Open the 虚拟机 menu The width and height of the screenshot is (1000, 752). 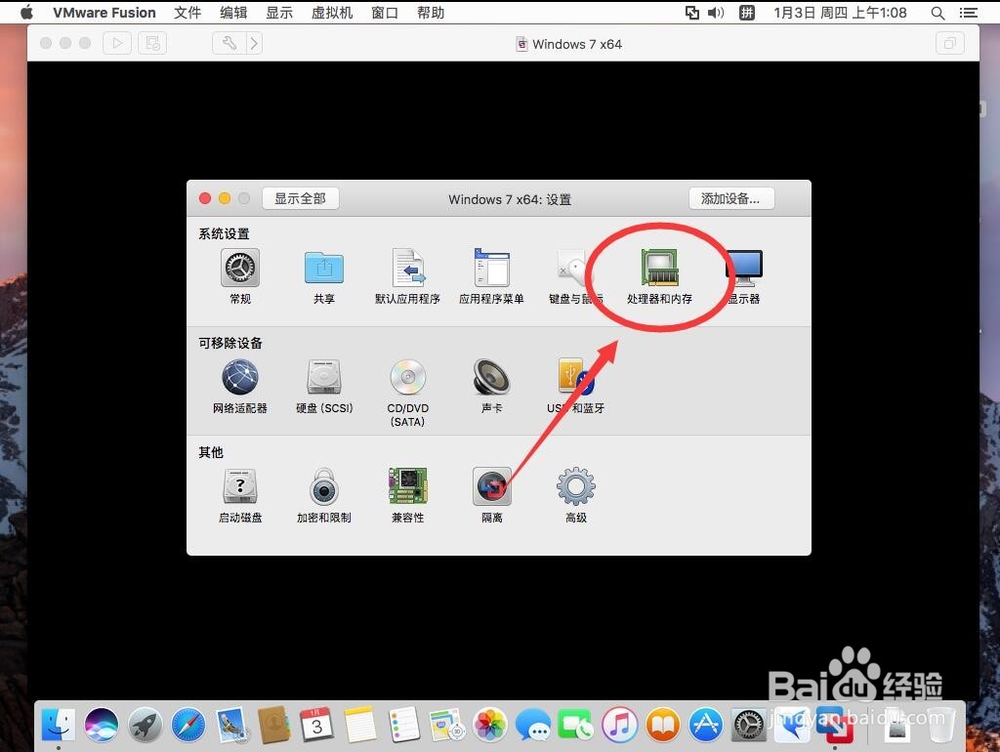coord(332,13)
